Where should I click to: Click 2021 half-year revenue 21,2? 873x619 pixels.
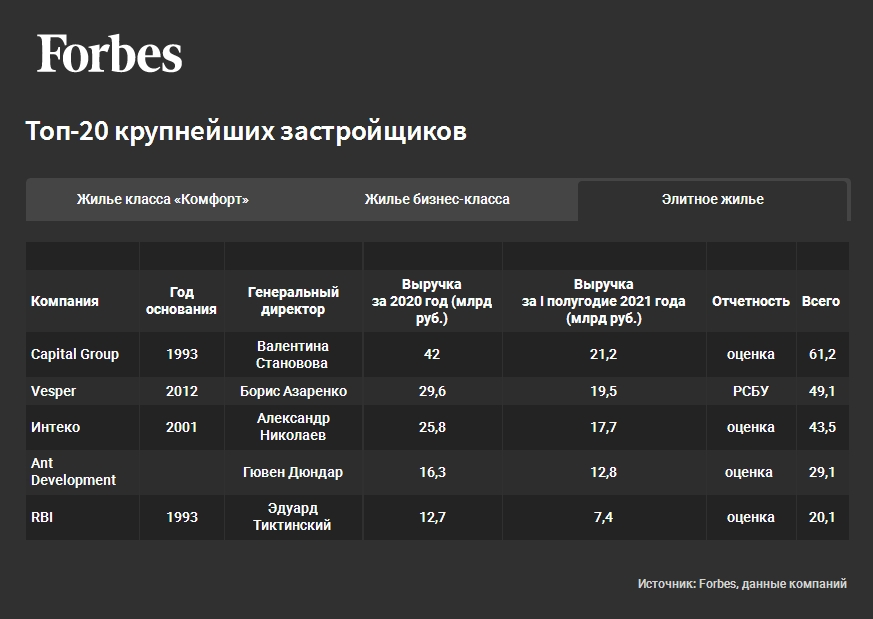[604, 355]
